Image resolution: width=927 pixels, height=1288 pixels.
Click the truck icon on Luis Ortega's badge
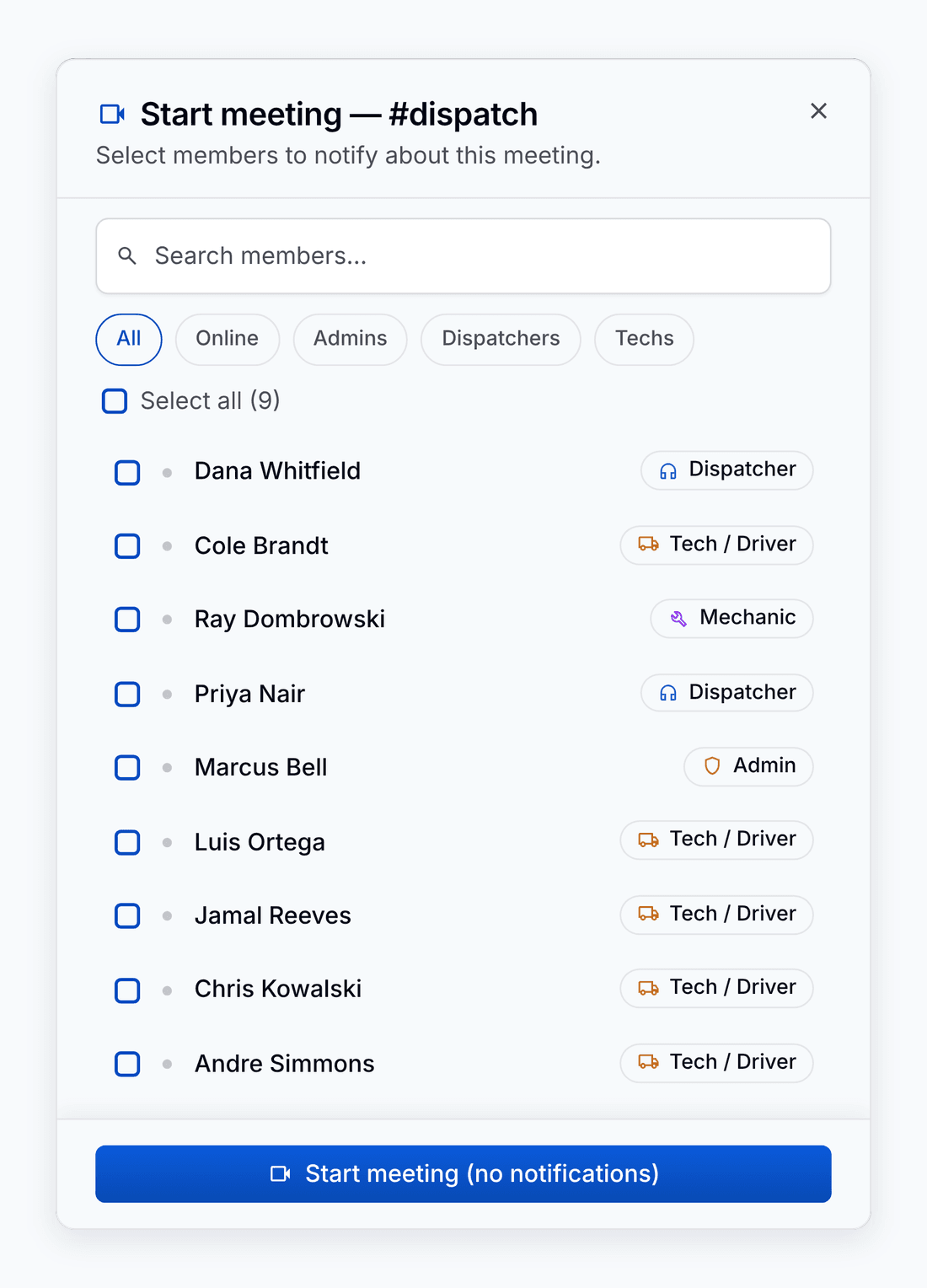648,840
